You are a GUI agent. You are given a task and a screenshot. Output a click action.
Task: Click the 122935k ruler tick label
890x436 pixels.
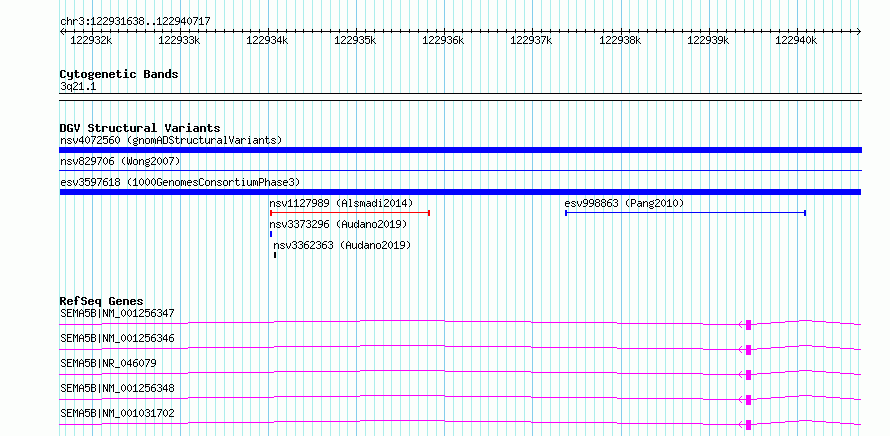355,40
